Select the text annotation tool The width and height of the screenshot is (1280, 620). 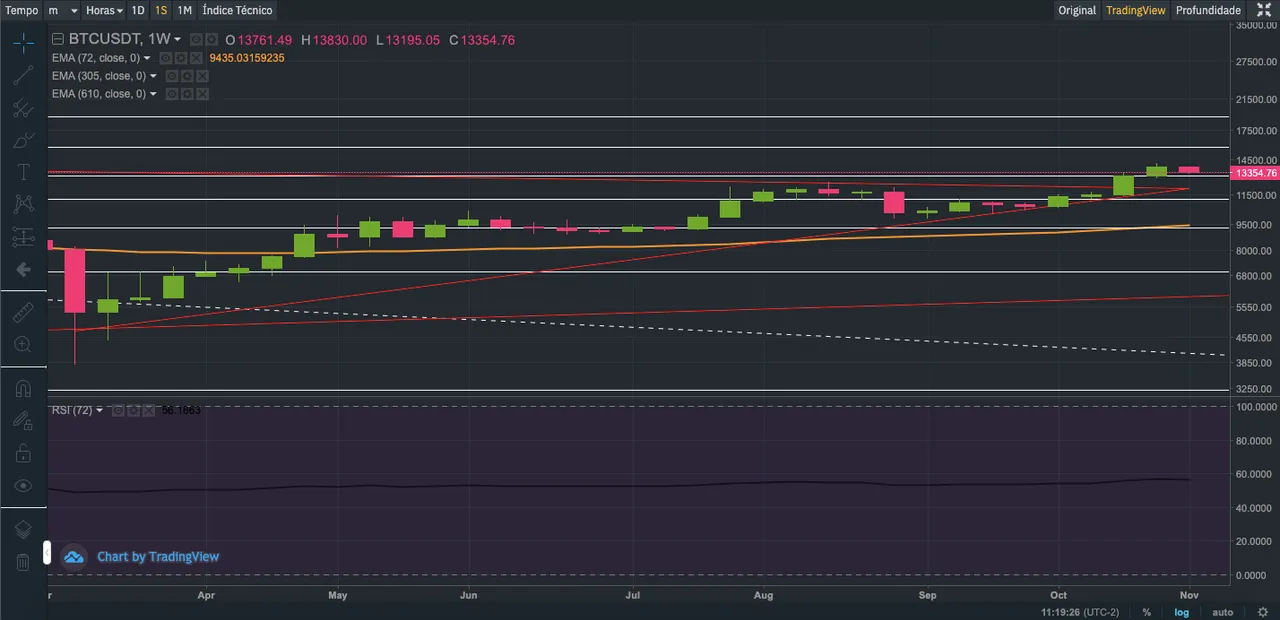click(23, 172)
